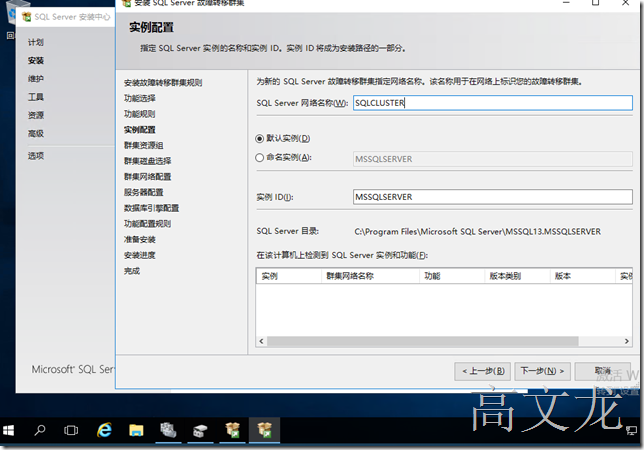Click the 群集资源组 step
644x450 pixels.
144,145
